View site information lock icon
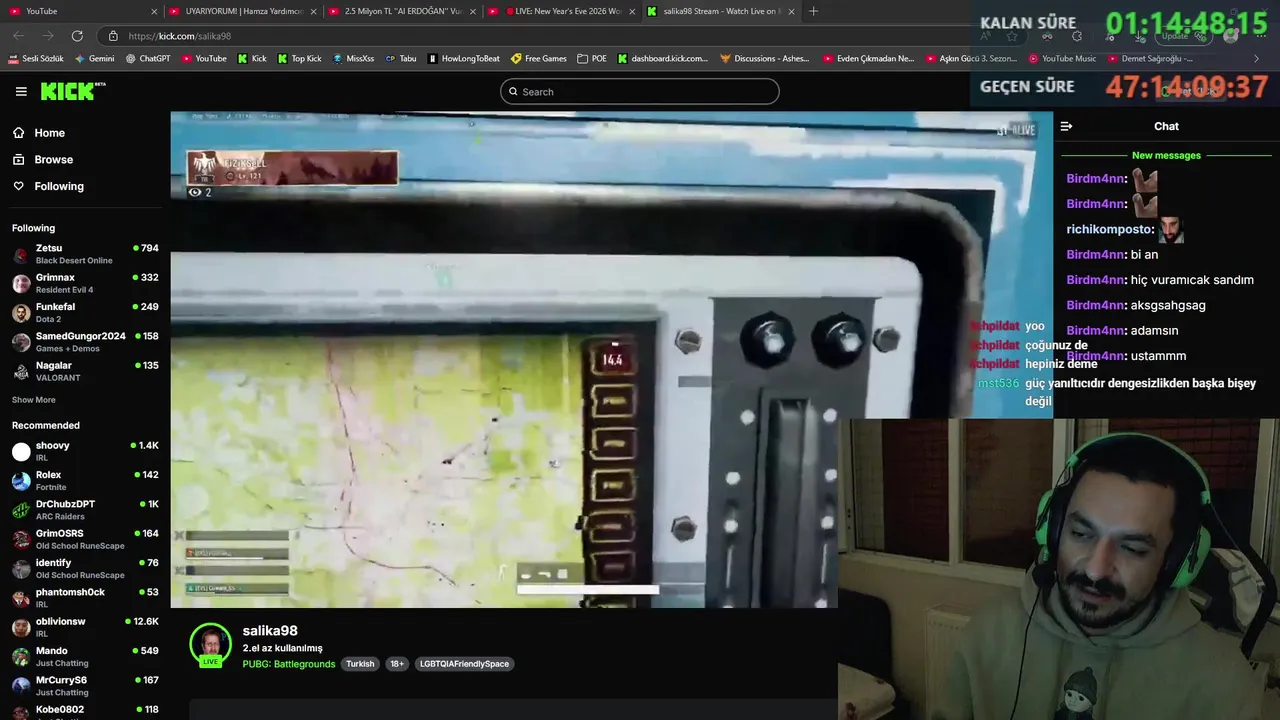This screenshot has width=1280, height=720. 113,36
